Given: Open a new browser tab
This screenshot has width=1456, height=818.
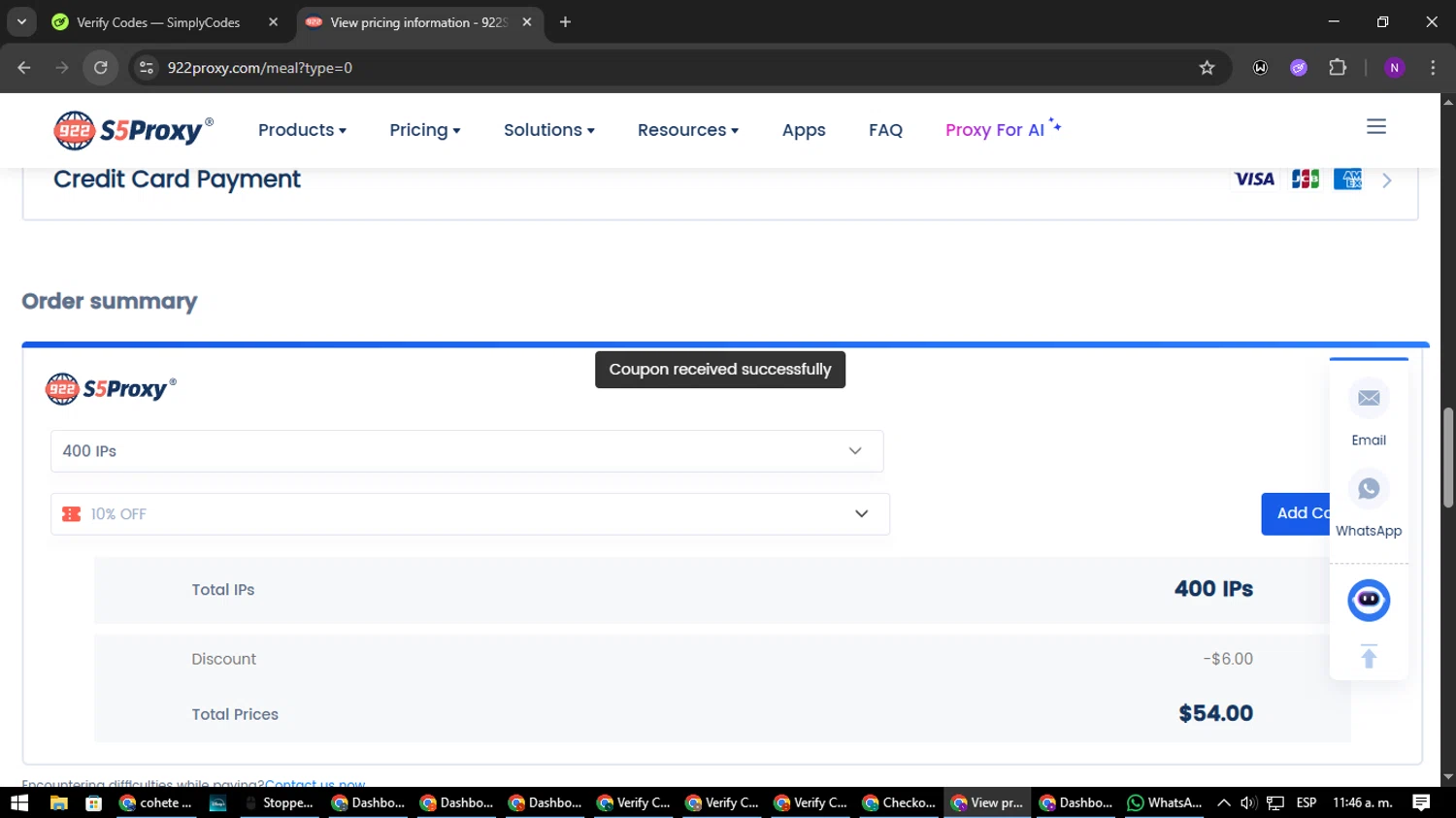Looking at the screenshot, I should [x=565, y=22].
